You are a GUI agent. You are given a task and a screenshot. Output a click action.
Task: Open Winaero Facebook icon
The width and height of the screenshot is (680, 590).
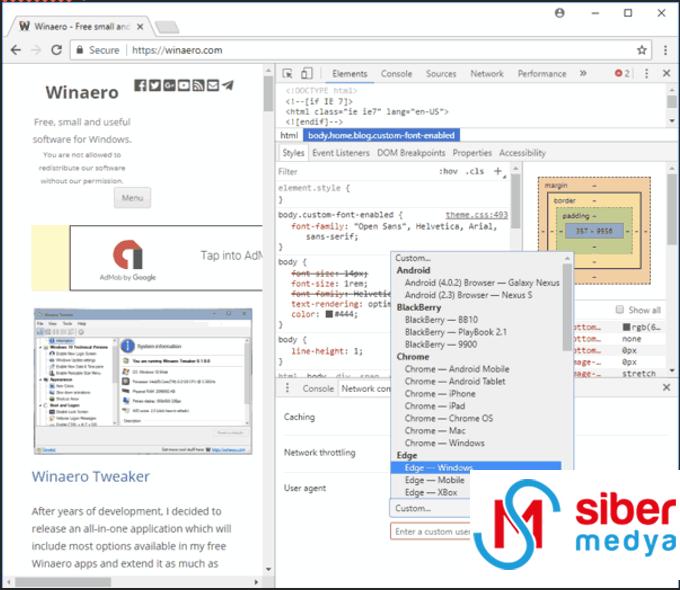click(140, 85)
